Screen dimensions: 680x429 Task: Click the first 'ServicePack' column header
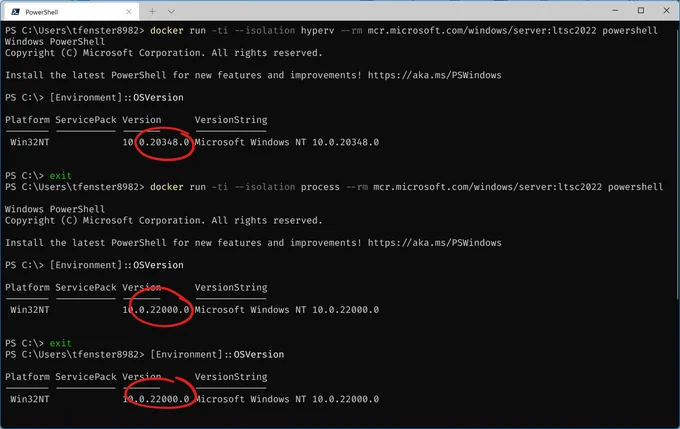(86, 120)
